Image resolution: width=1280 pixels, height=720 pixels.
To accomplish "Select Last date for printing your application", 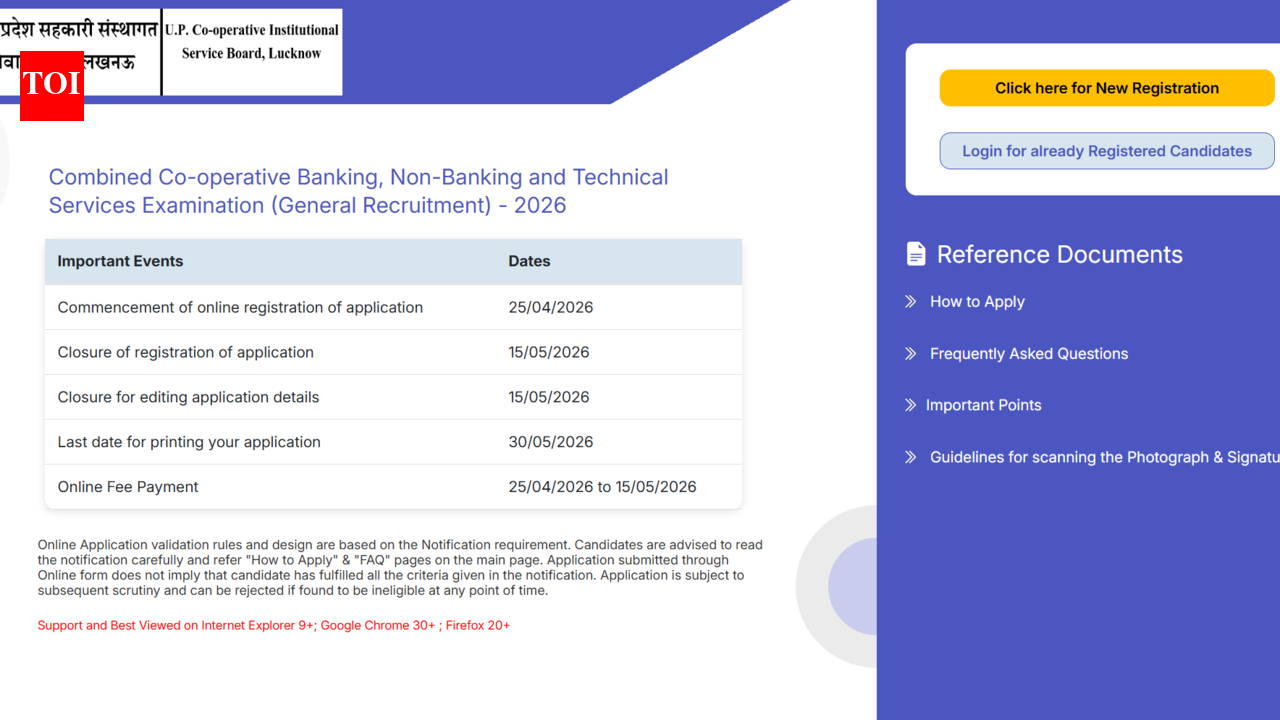I will click(189, 442).
